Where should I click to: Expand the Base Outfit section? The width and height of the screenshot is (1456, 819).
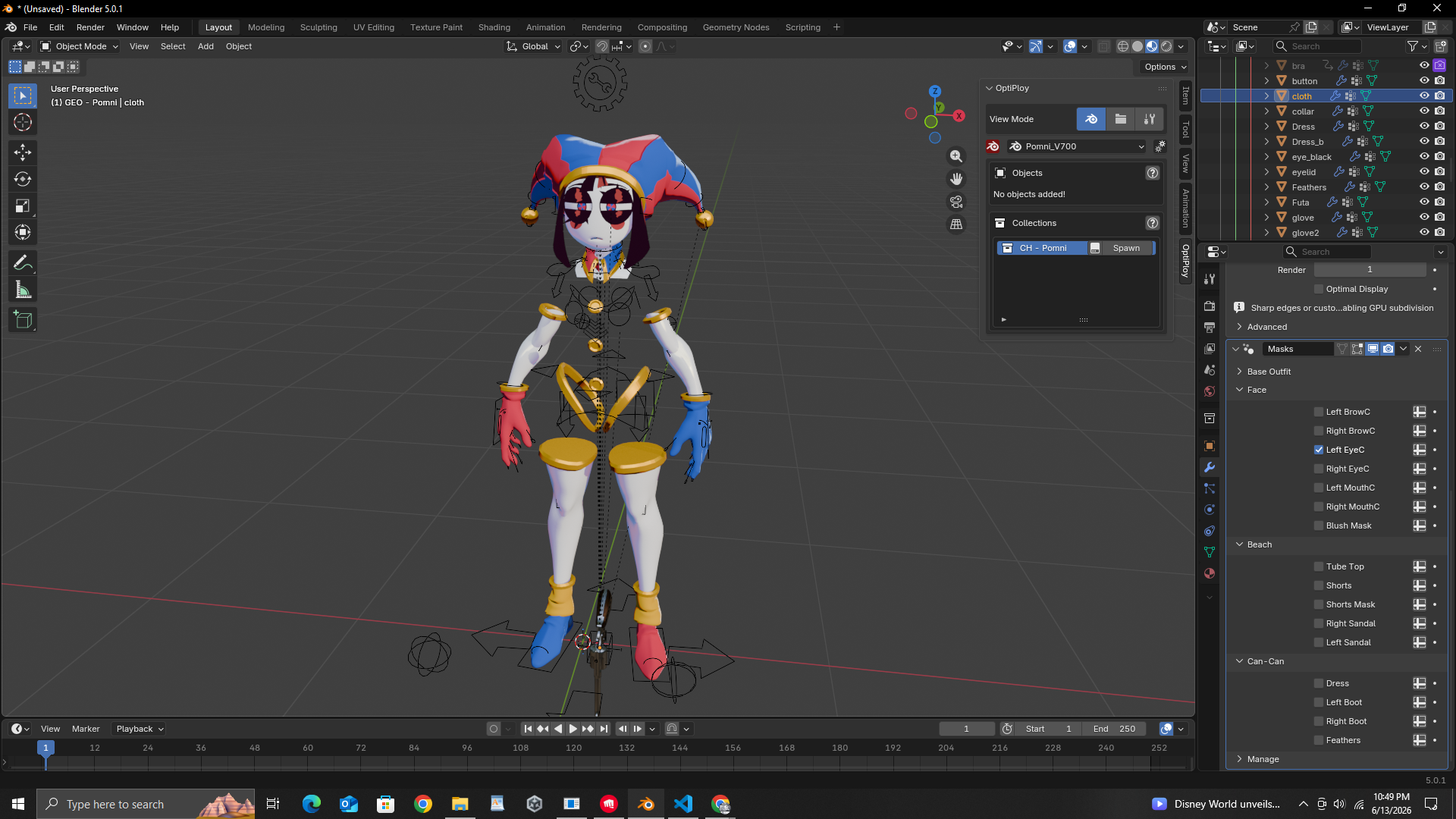pyautogui.click(x=1269, y=372)
